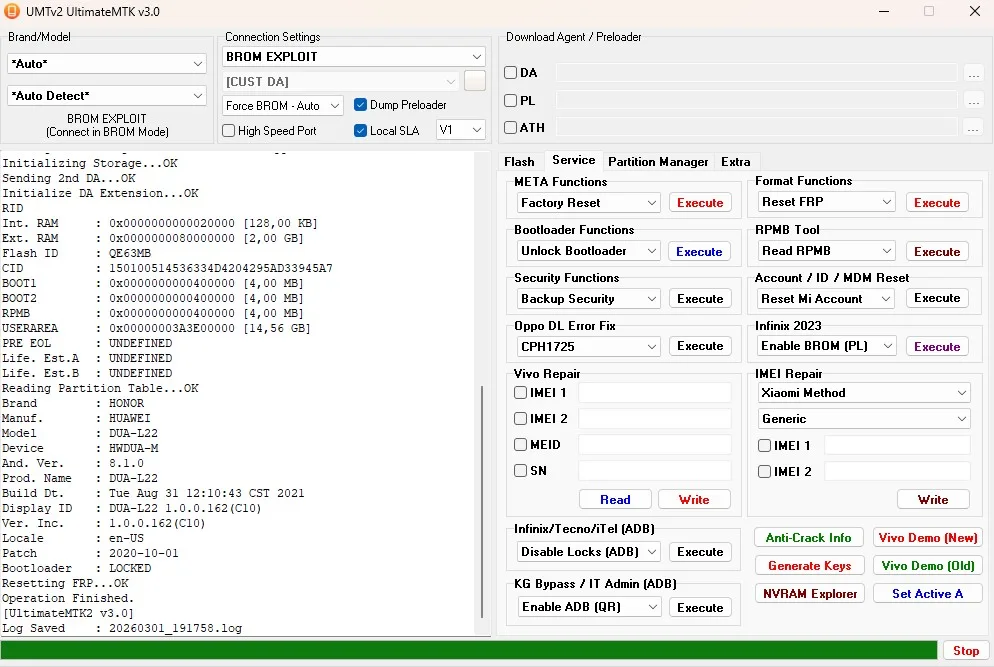Tick Vivo Repair IMEI 2 checkbox
The image size is (994, 667).
pyautogui.click(x=520, y=418)
